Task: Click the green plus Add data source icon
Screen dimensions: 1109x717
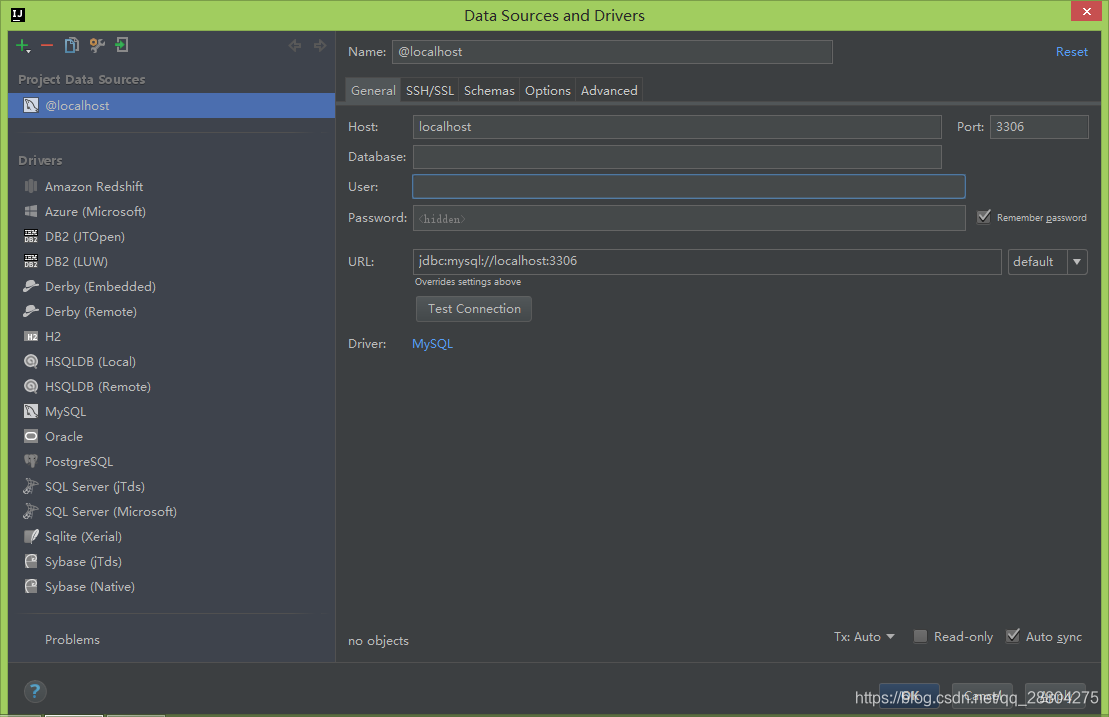Action: click(x=23, y=46)
